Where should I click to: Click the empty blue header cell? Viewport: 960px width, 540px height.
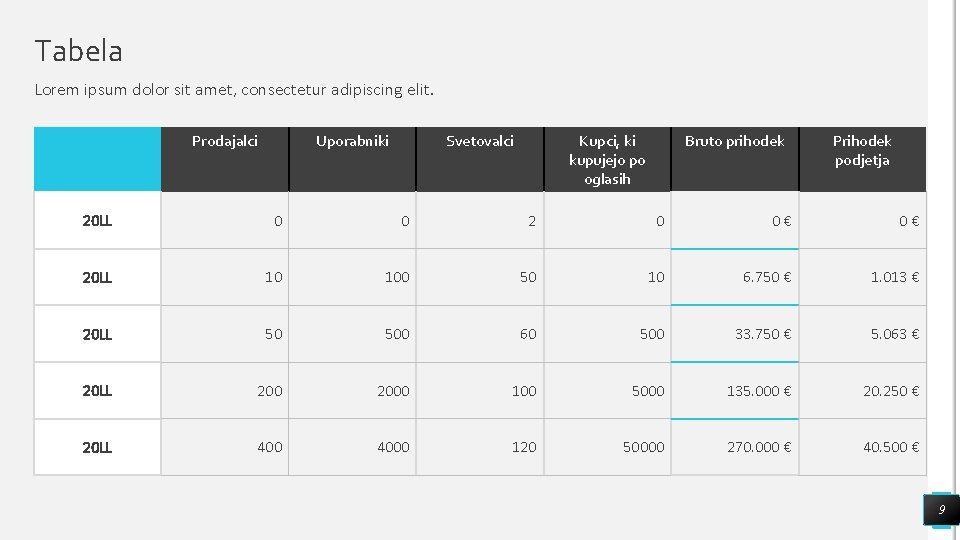click(97, 159)
